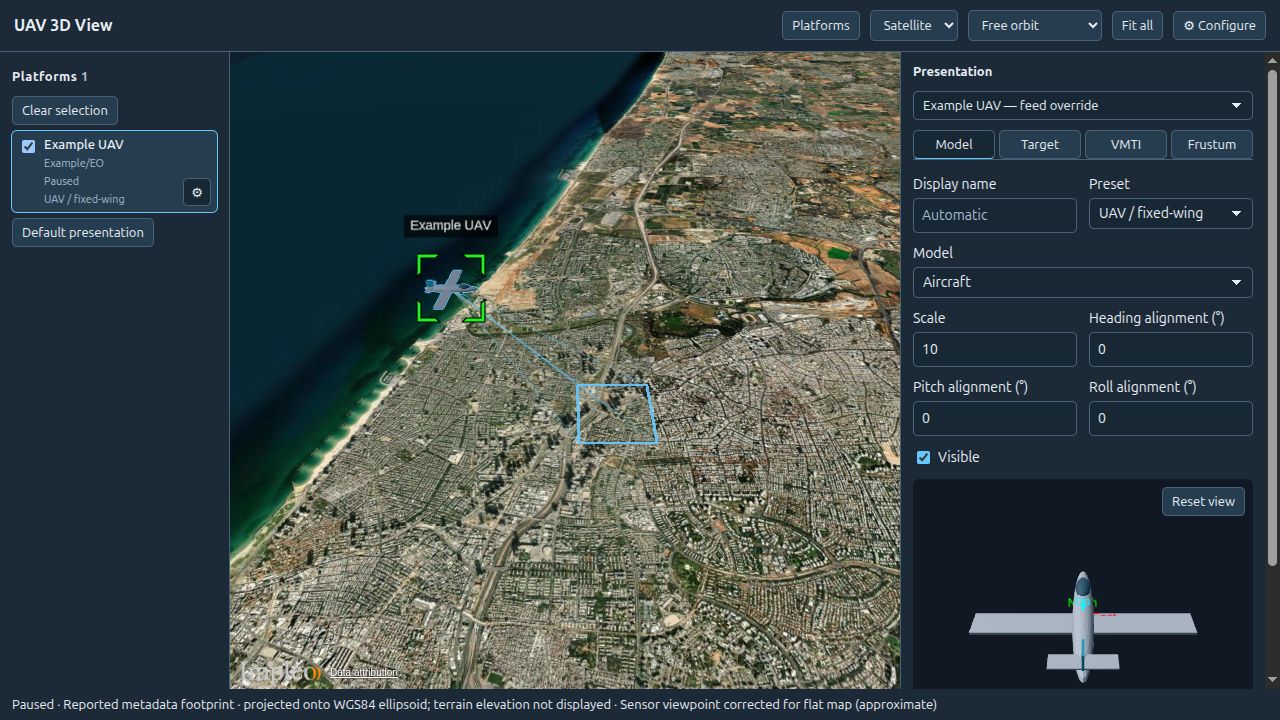Click the aircraft model in preview
This screenshot has width=1280, height=720.
(x=1082, y=627)
